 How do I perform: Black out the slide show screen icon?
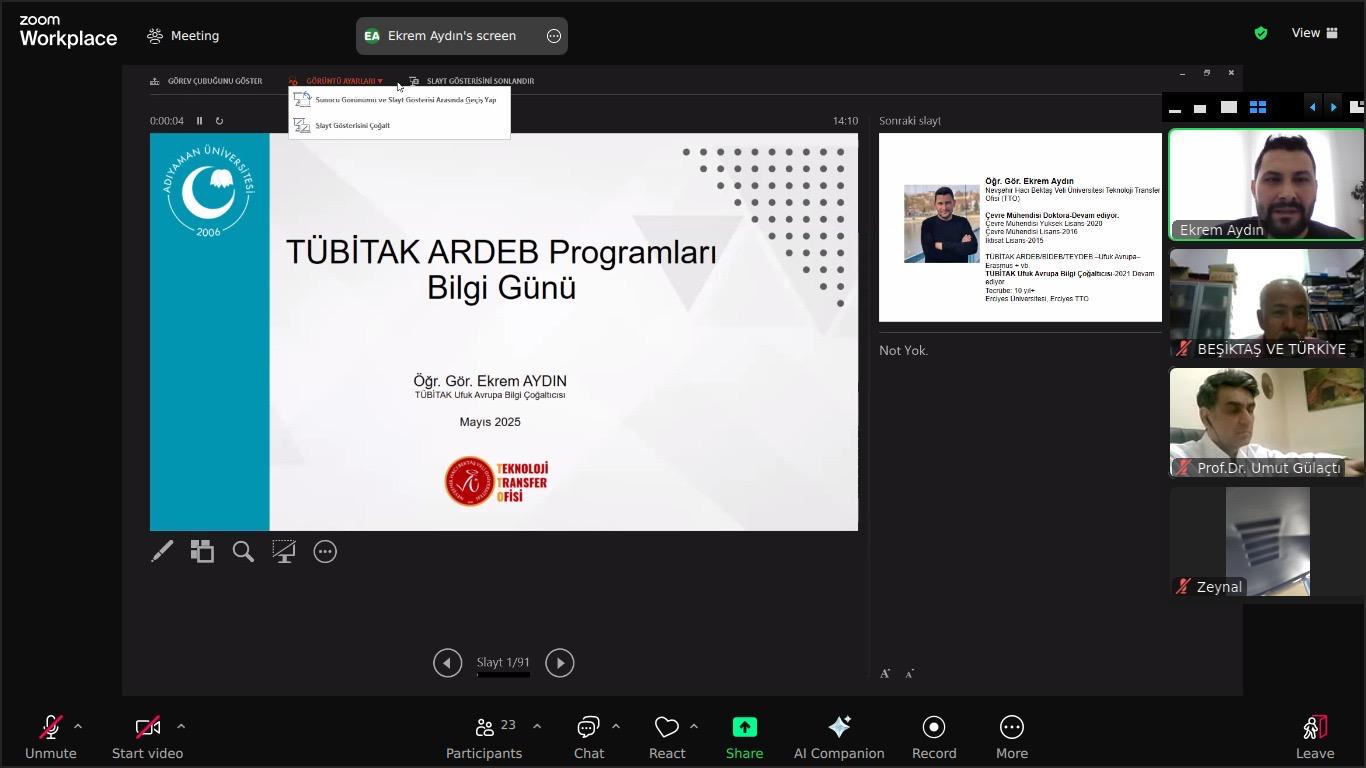click(284, 551)
